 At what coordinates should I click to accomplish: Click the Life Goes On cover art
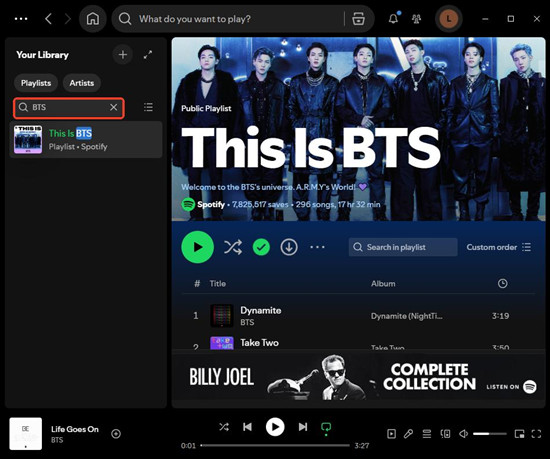(x=26, y=434)
